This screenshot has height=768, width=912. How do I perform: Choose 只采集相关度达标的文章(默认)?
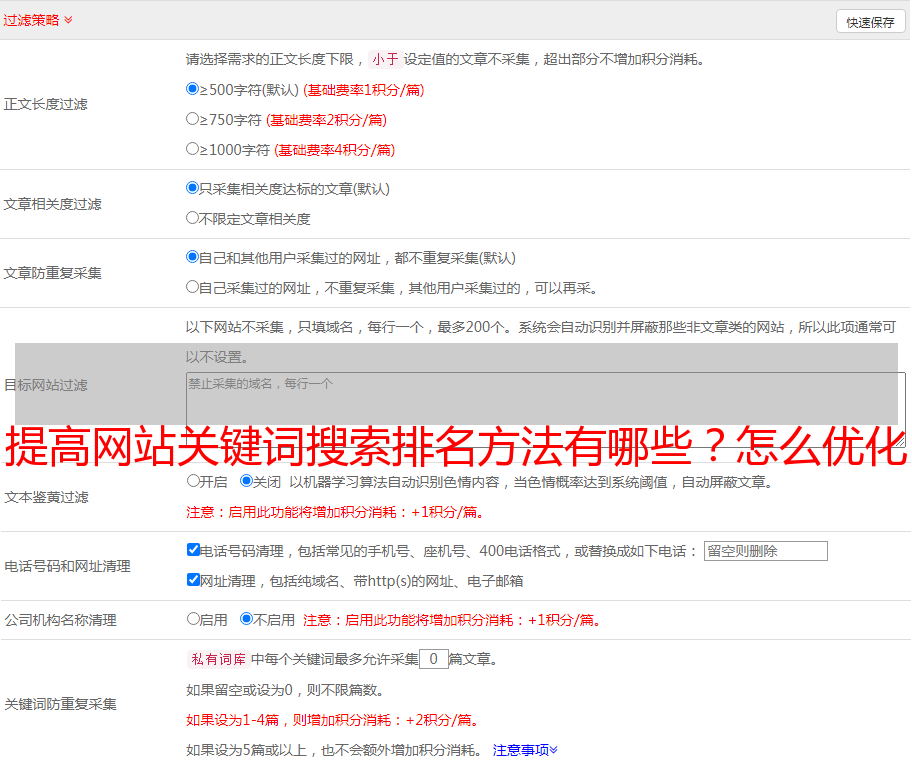tap(192, 188)
